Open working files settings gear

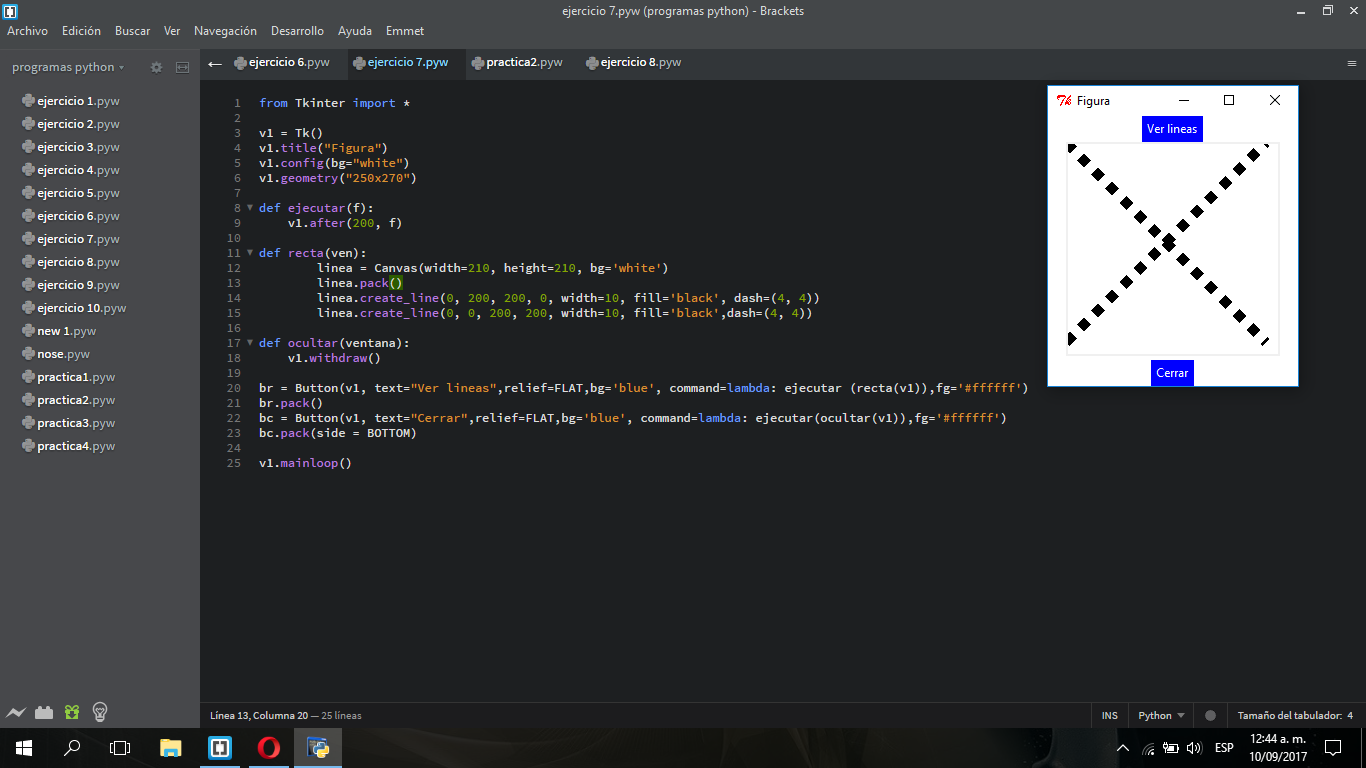(156, 67)
